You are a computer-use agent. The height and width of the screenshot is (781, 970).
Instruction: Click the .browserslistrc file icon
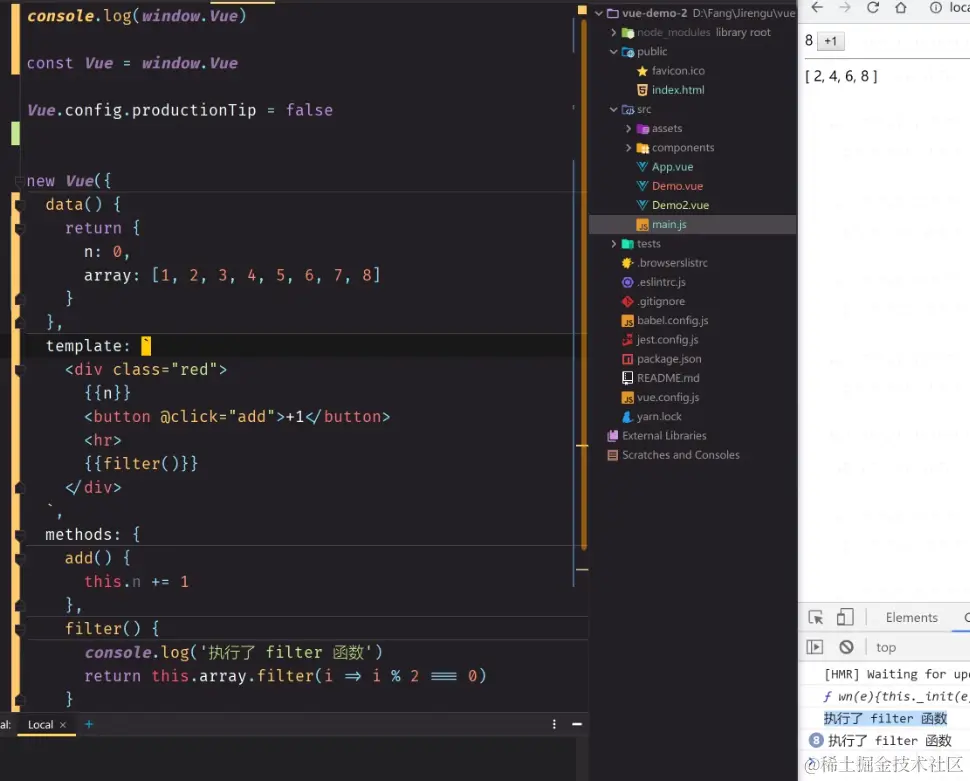pos(627,262)
